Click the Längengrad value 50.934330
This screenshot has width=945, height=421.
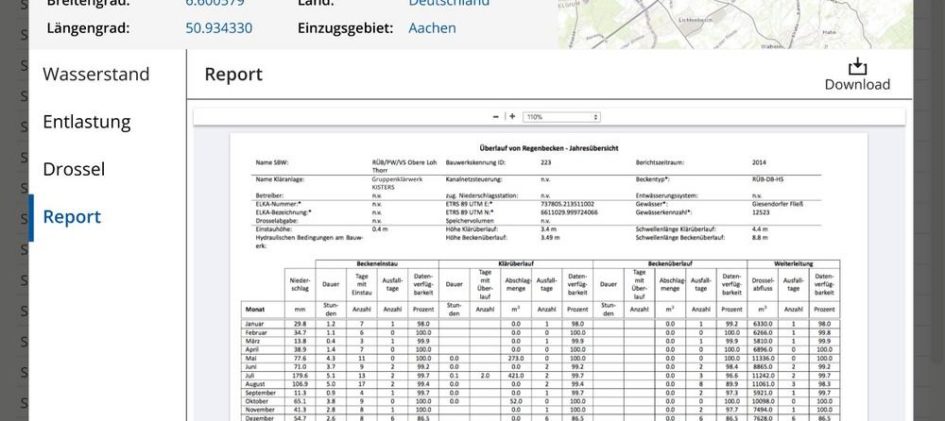219,28
